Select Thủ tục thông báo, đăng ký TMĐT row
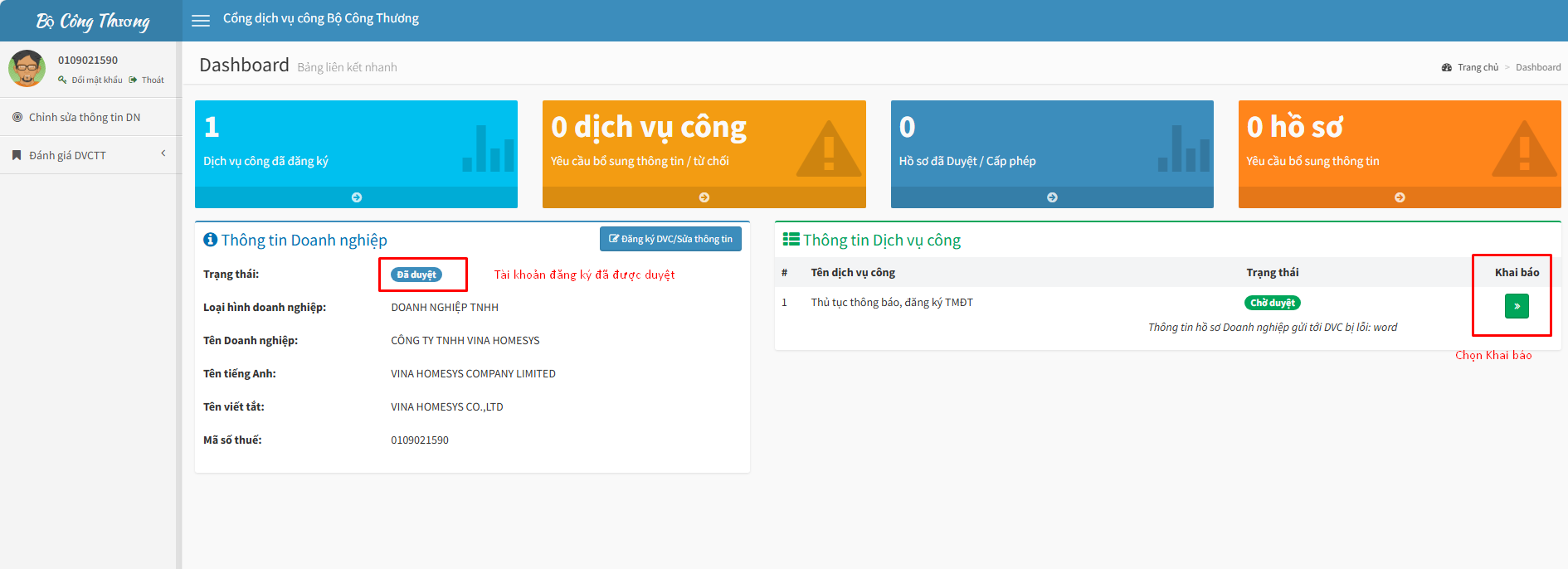Image resolution: width=1568 pixels, height=569 pixels. point(891,303)
